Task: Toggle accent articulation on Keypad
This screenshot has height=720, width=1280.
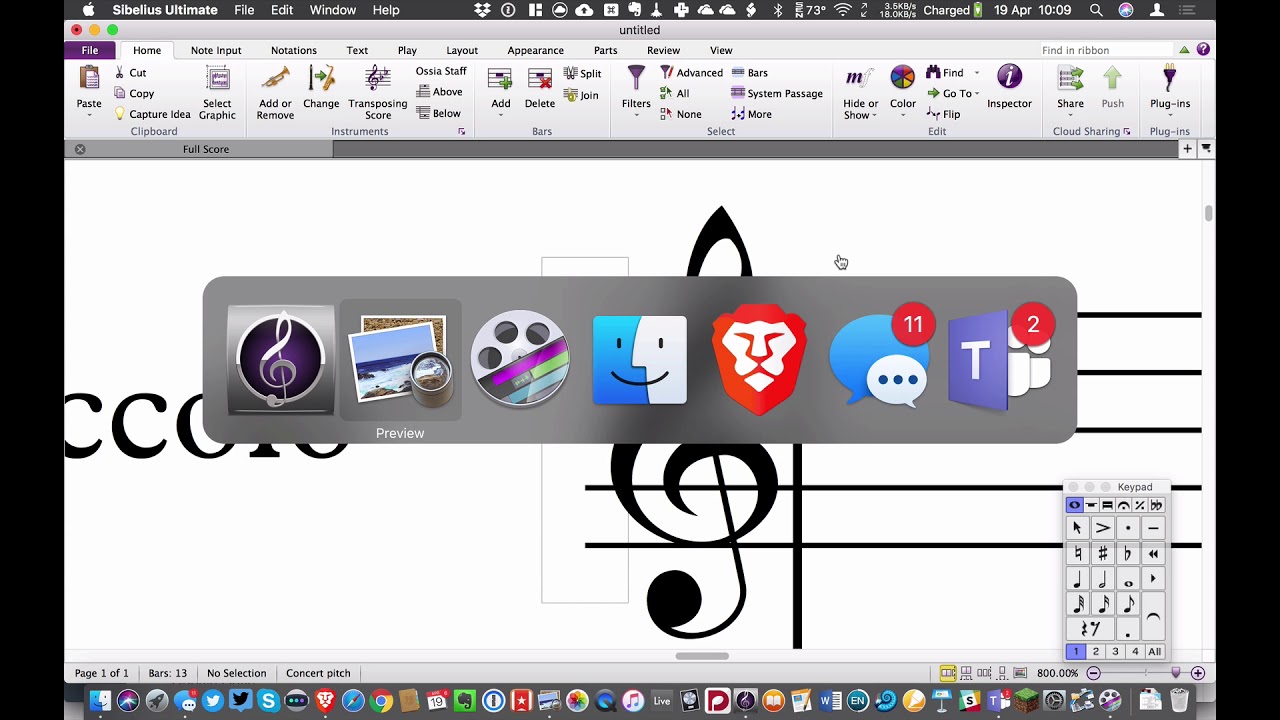Action: click(x=1102, y=528)
